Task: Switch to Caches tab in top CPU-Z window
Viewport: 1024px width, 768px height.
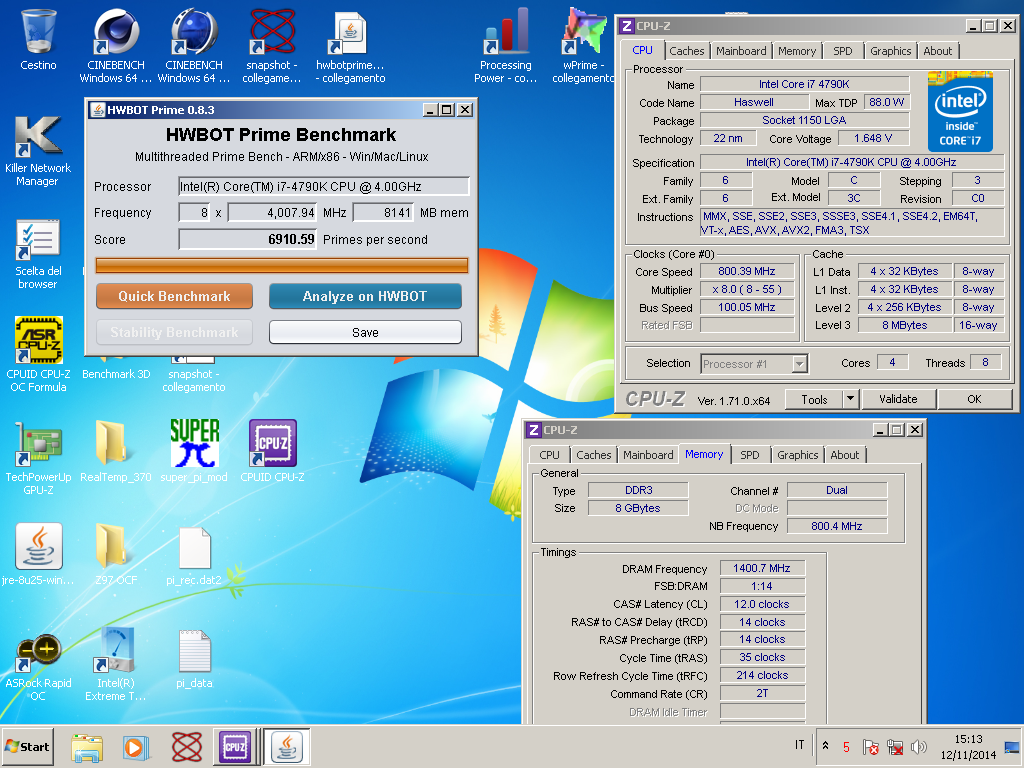Action: tap(686, 51)
